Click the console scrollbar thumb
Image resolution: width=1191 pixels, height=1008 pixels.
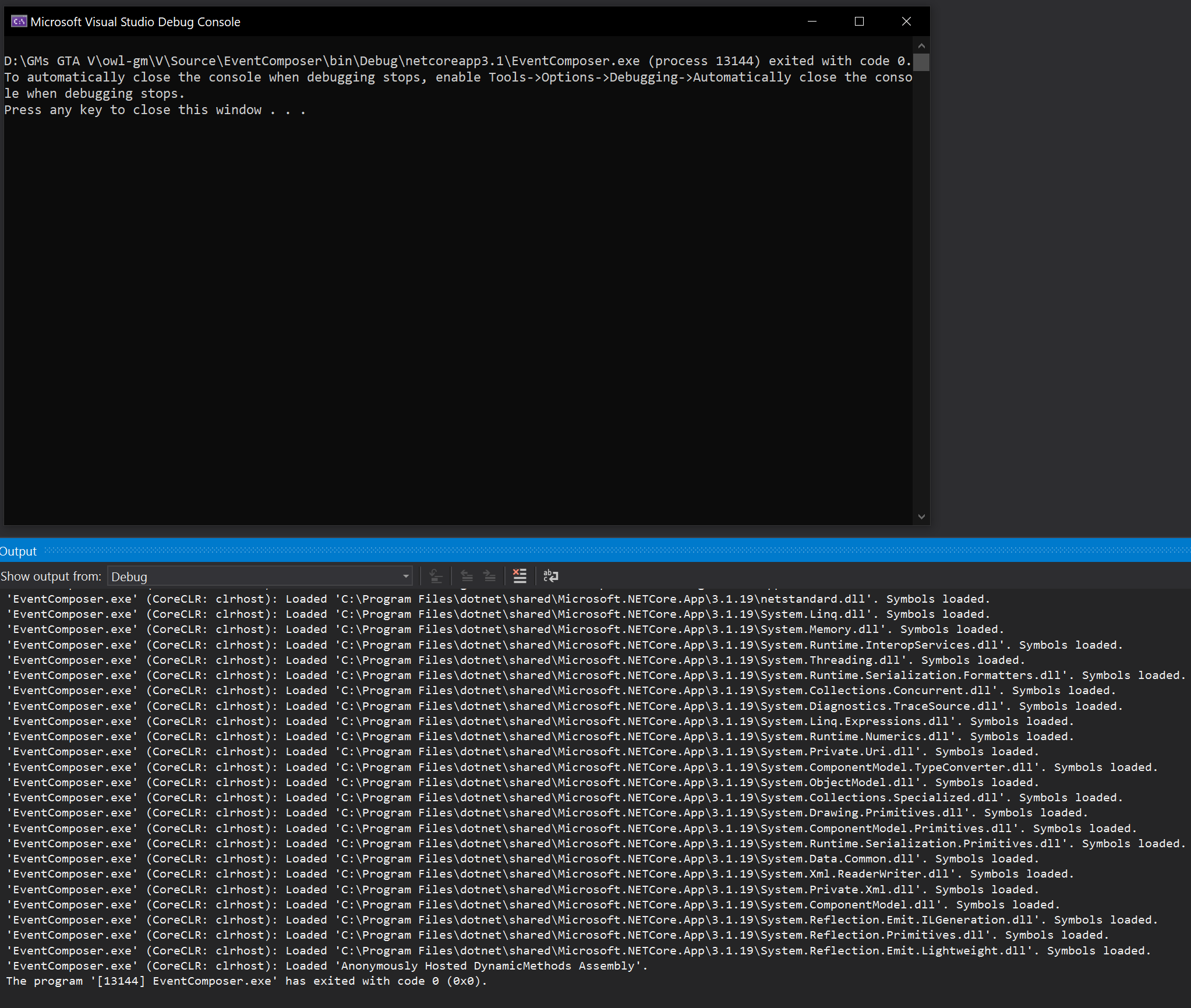click(x=921, y=62)
